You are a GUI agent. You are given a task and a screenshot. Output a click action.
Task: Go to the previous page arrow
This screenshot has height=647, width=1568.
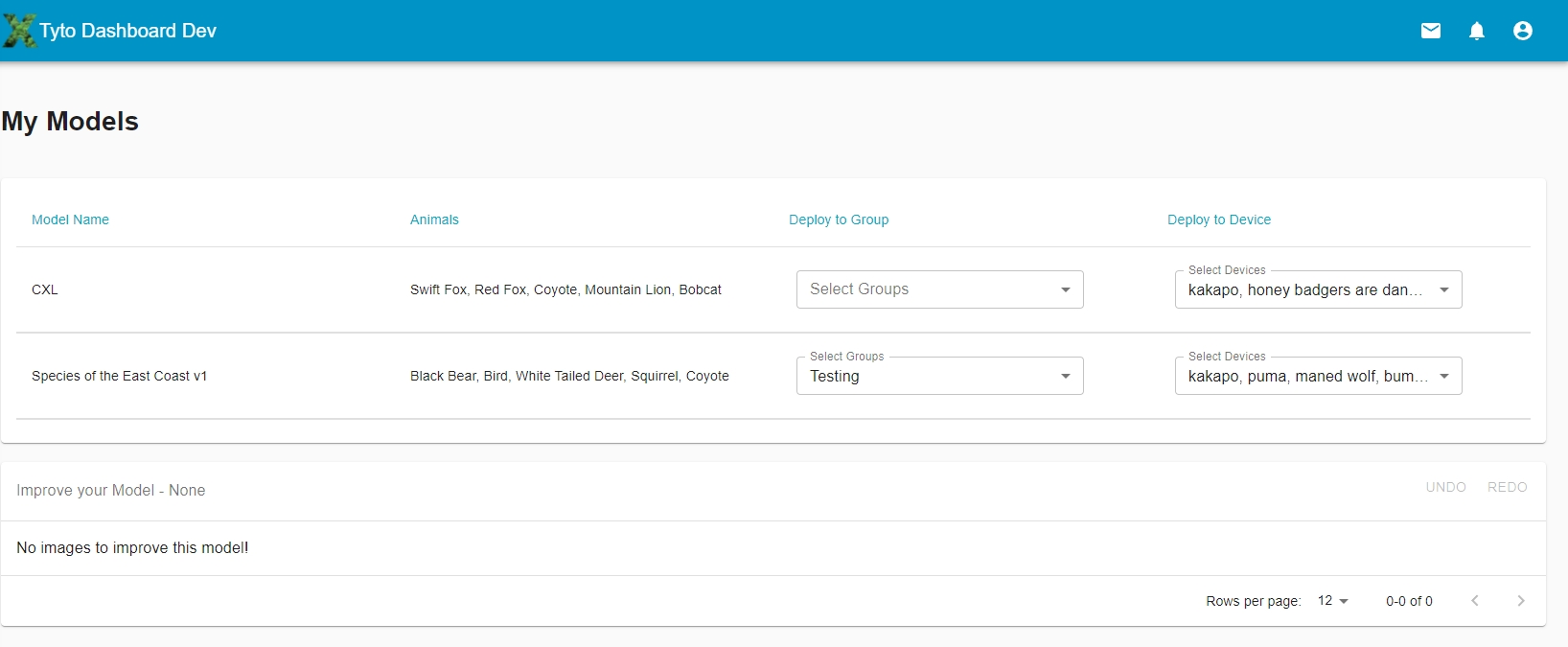point(1475,601)
